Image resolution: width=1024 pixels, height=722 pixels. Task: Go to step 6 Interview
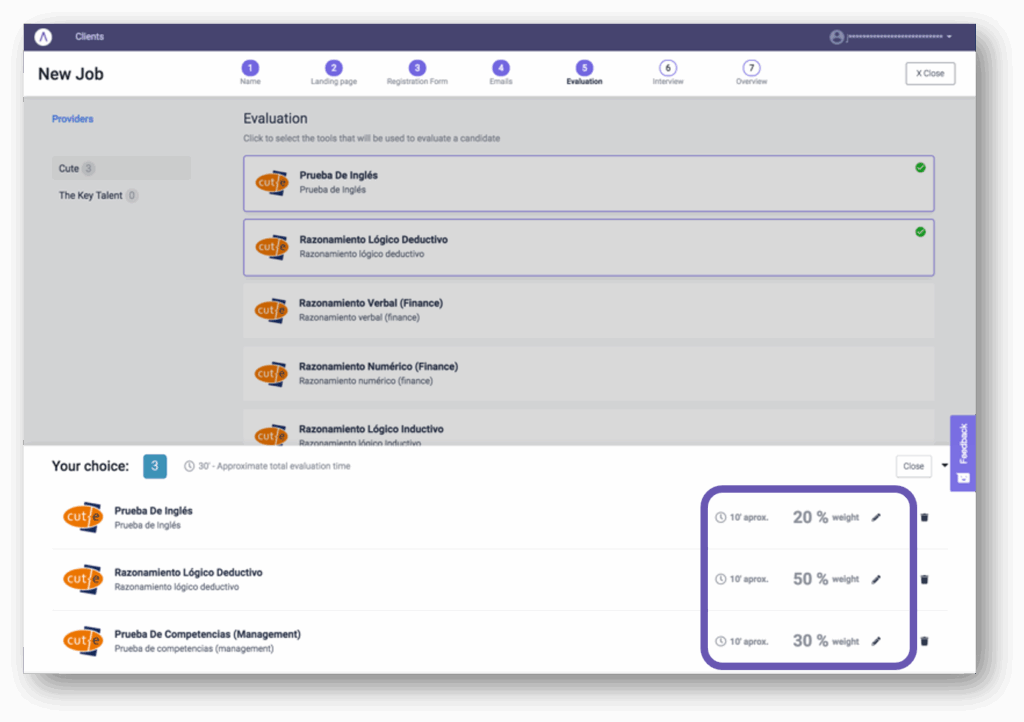pos(668,72)
